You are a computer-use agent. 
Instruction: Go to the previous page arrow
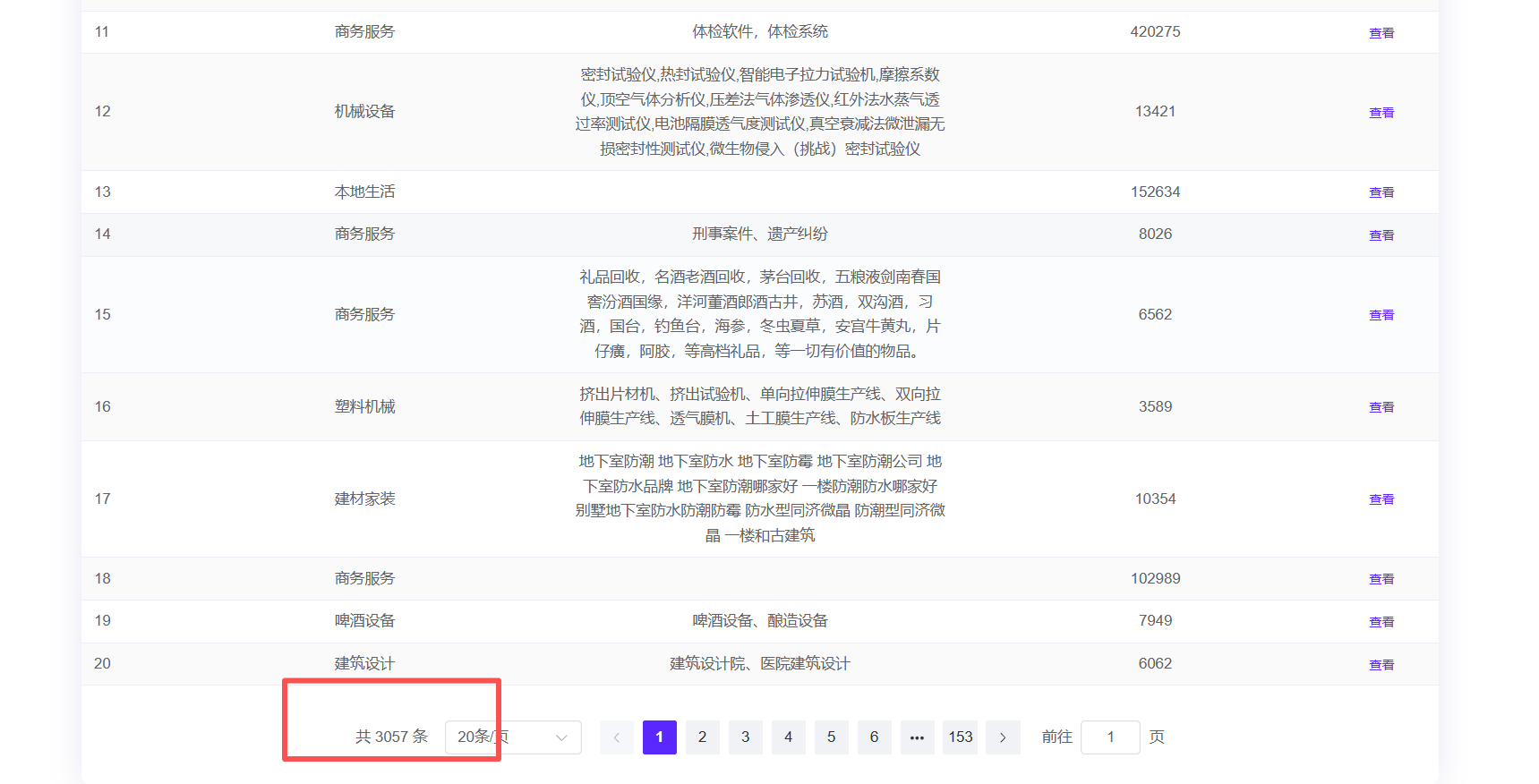pyautogui.click(x=617, y=737)
